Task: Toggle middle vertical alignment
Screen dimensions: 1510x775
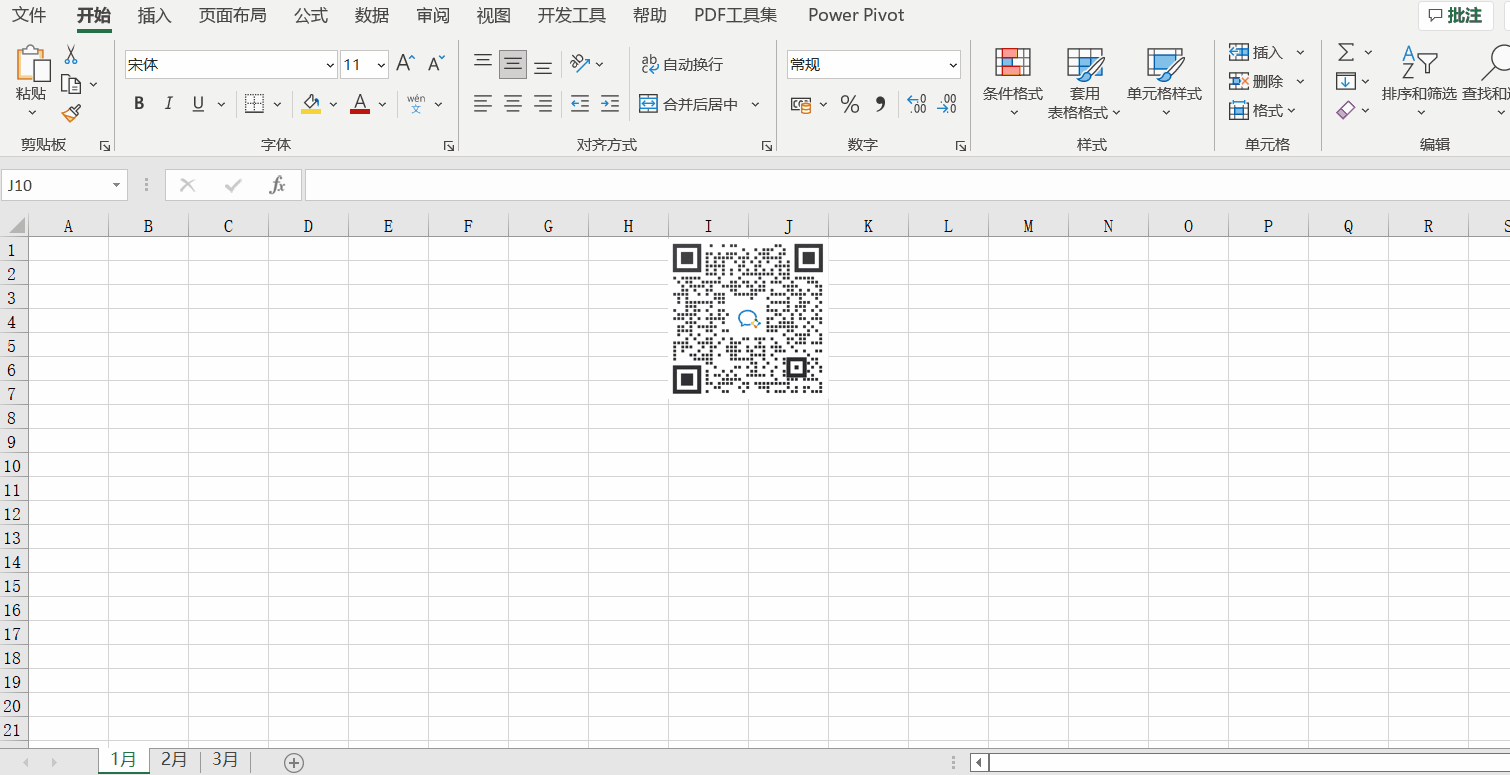Action: click(x=513, y=64)
